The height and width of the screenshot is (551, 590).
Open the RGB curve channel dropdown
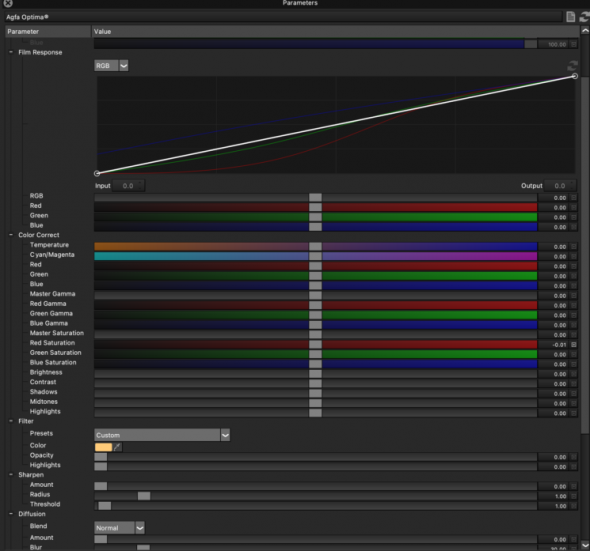pyautogui.click(x=111, y=65)
